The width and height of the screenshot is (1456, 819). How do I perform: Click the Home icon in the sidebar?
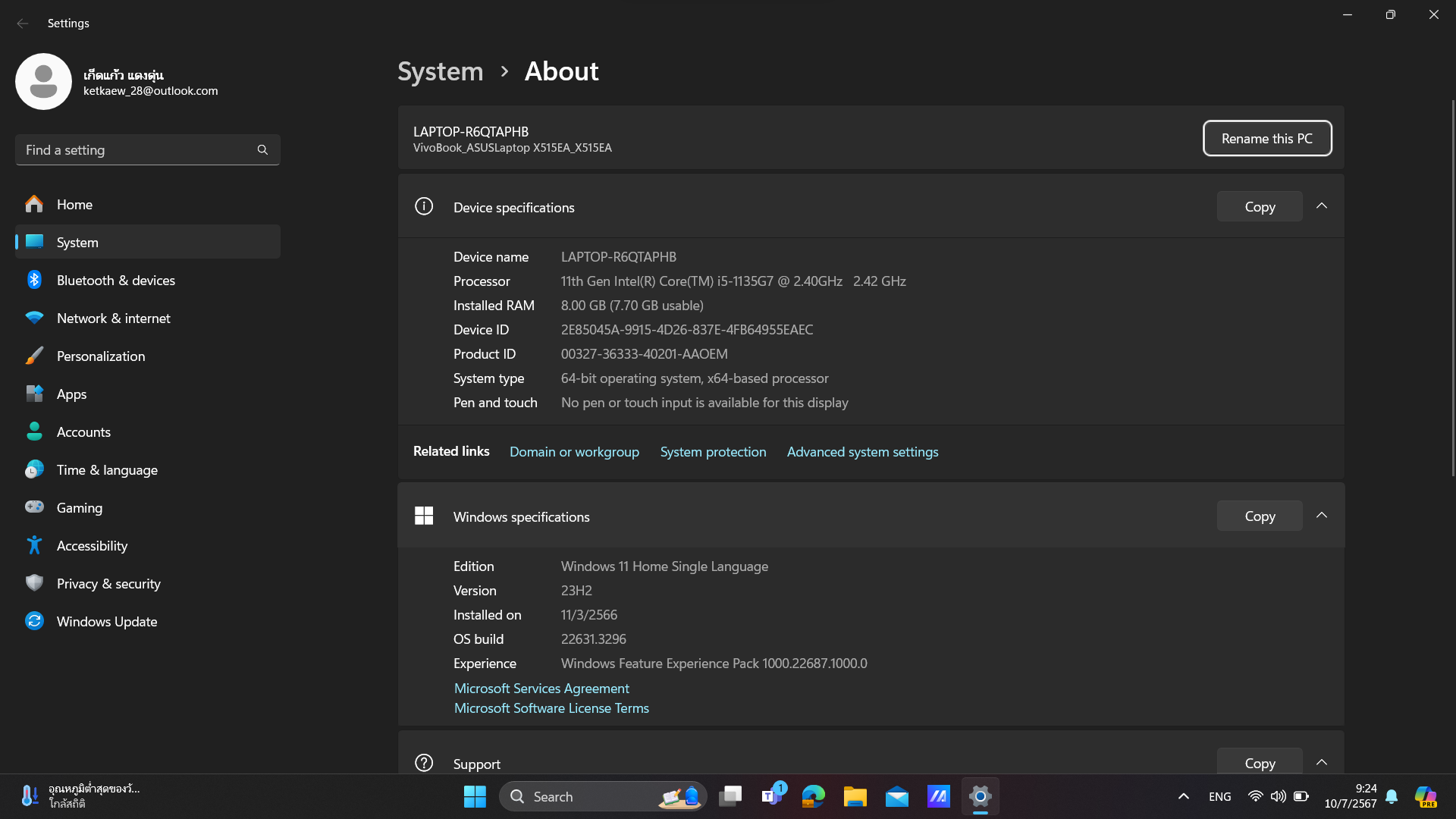click(x=34, y=204)
